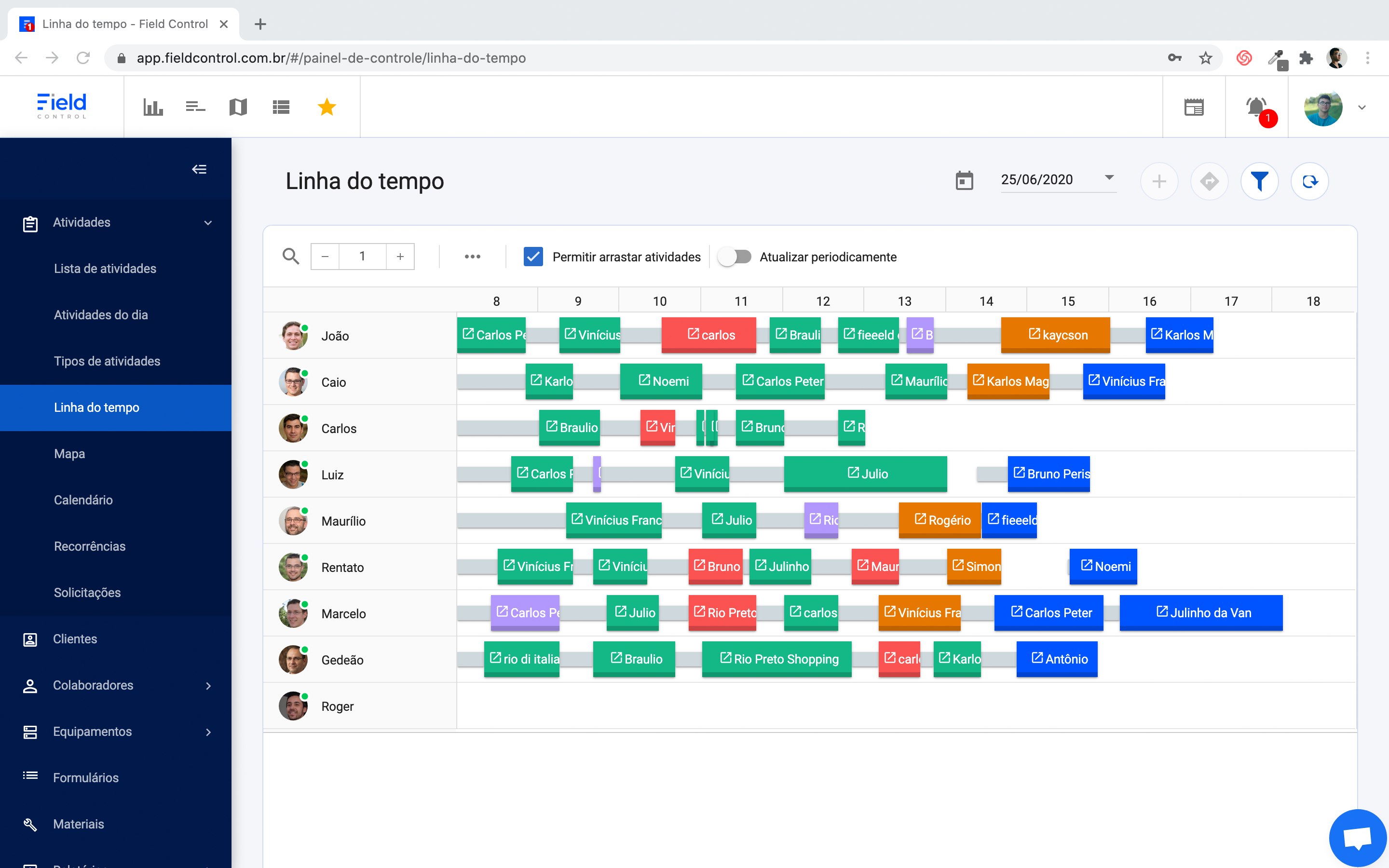
Task: Open João's orange kaycson activity
Action: (1055, 335)
